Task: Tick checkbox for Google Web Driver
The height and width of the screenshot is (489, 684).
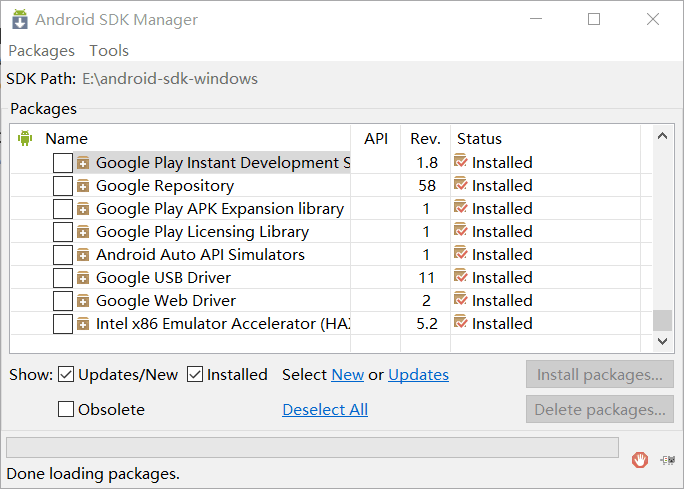Action: click(63, 301)
